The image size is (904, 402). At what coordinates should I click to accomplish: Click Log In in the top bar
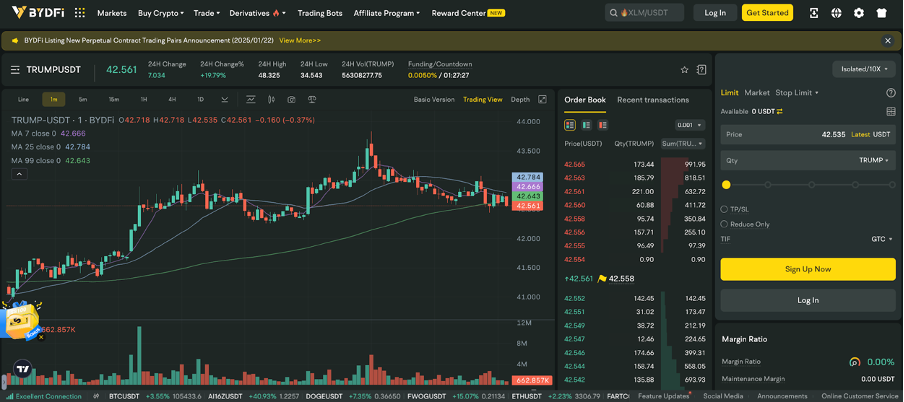[x=715, y=13]
